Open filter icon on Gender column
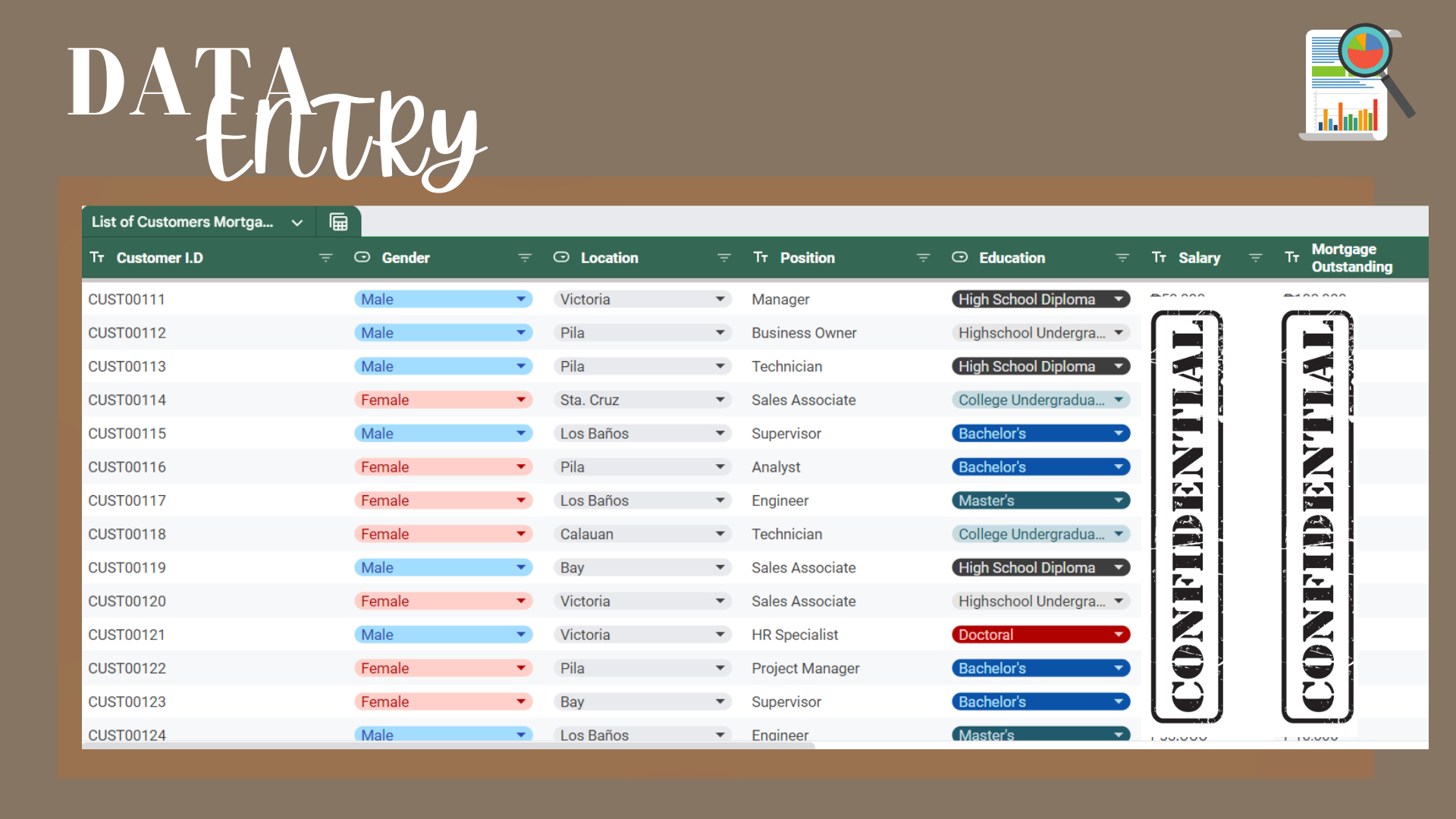The height and width of the screenshot is (819, 1456). 525,258
